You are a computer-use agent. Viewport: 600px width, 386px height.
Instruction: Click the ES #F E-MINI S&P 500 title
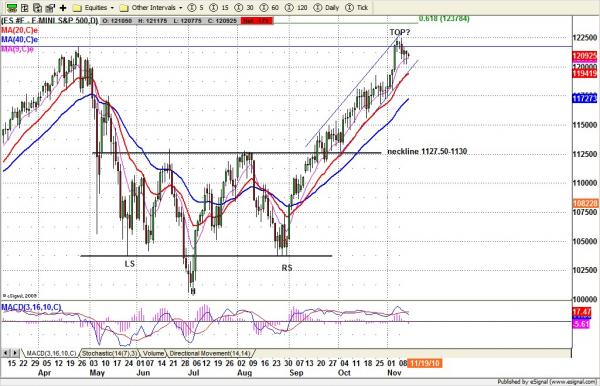pyautogui.click(x=50, y=21)
